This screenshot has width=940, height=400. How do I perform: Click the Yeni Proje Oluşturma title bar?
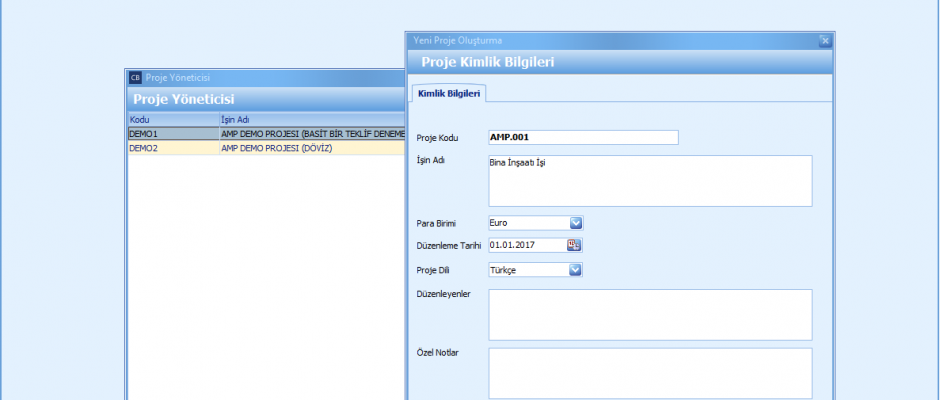coord(600,41)
